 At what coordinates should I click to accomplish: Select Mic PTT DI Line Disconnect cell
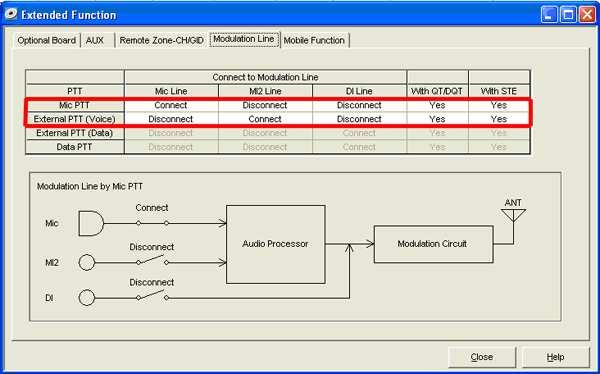point(359,105)
